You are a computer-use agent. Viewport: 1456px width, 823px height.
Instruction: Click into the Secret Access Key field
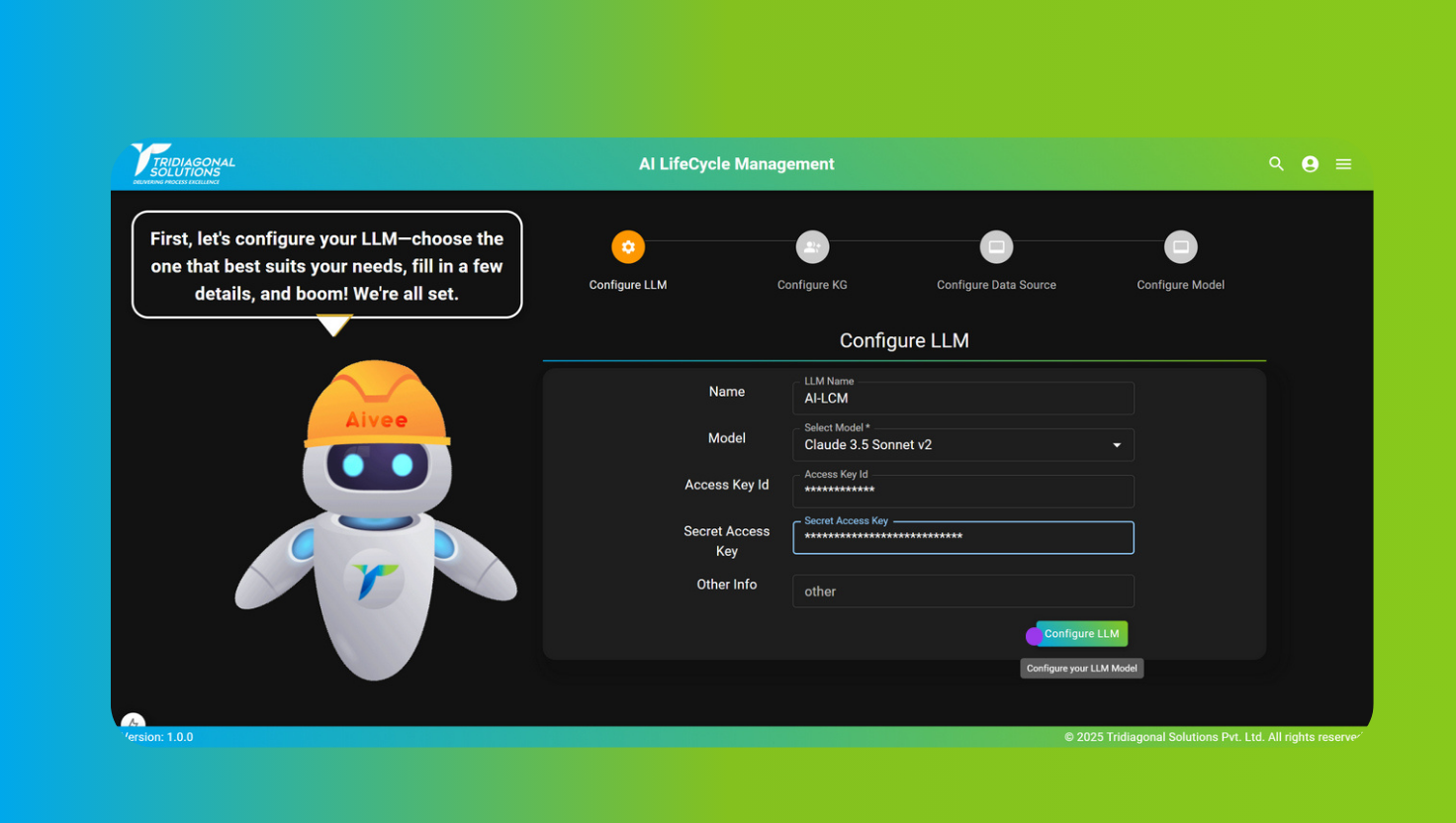(962, 537)
